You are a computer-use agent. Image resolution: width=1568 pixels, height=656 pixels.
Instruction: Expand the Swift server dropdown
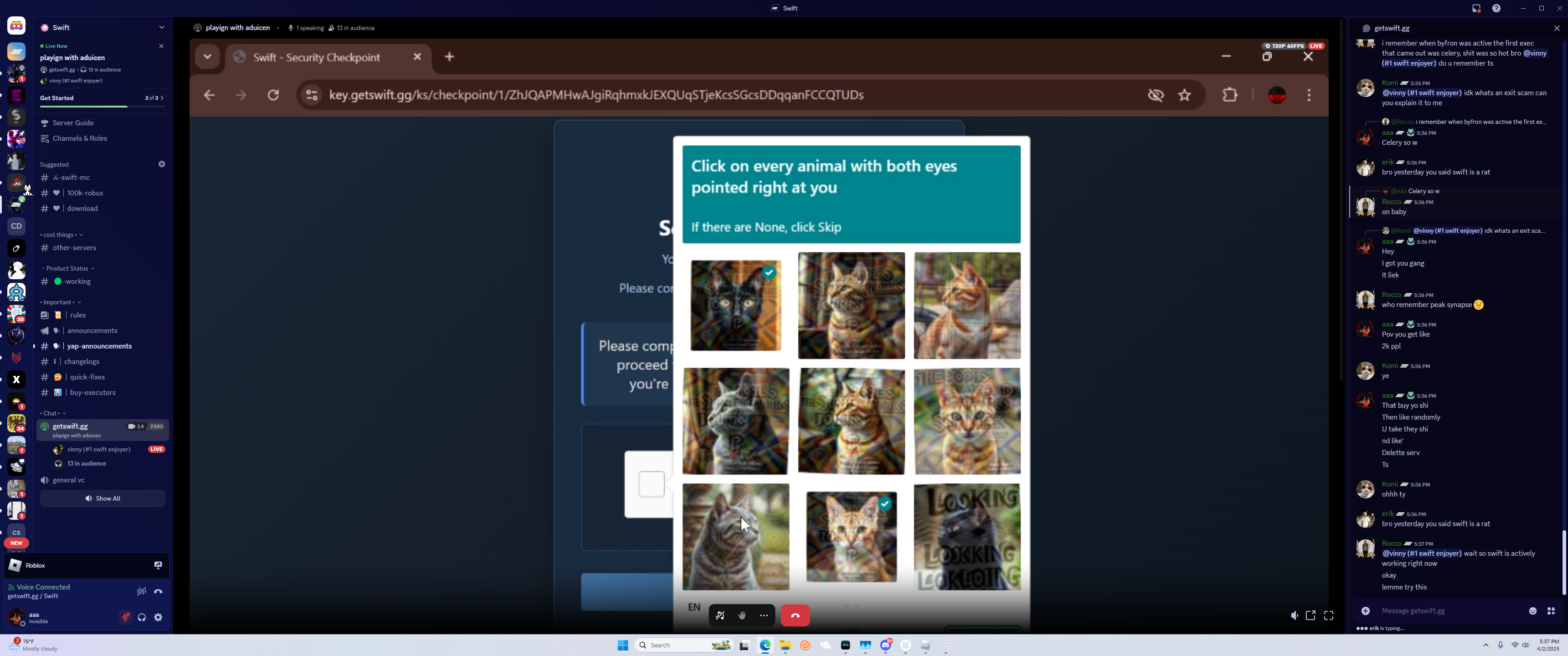point(161,27)
